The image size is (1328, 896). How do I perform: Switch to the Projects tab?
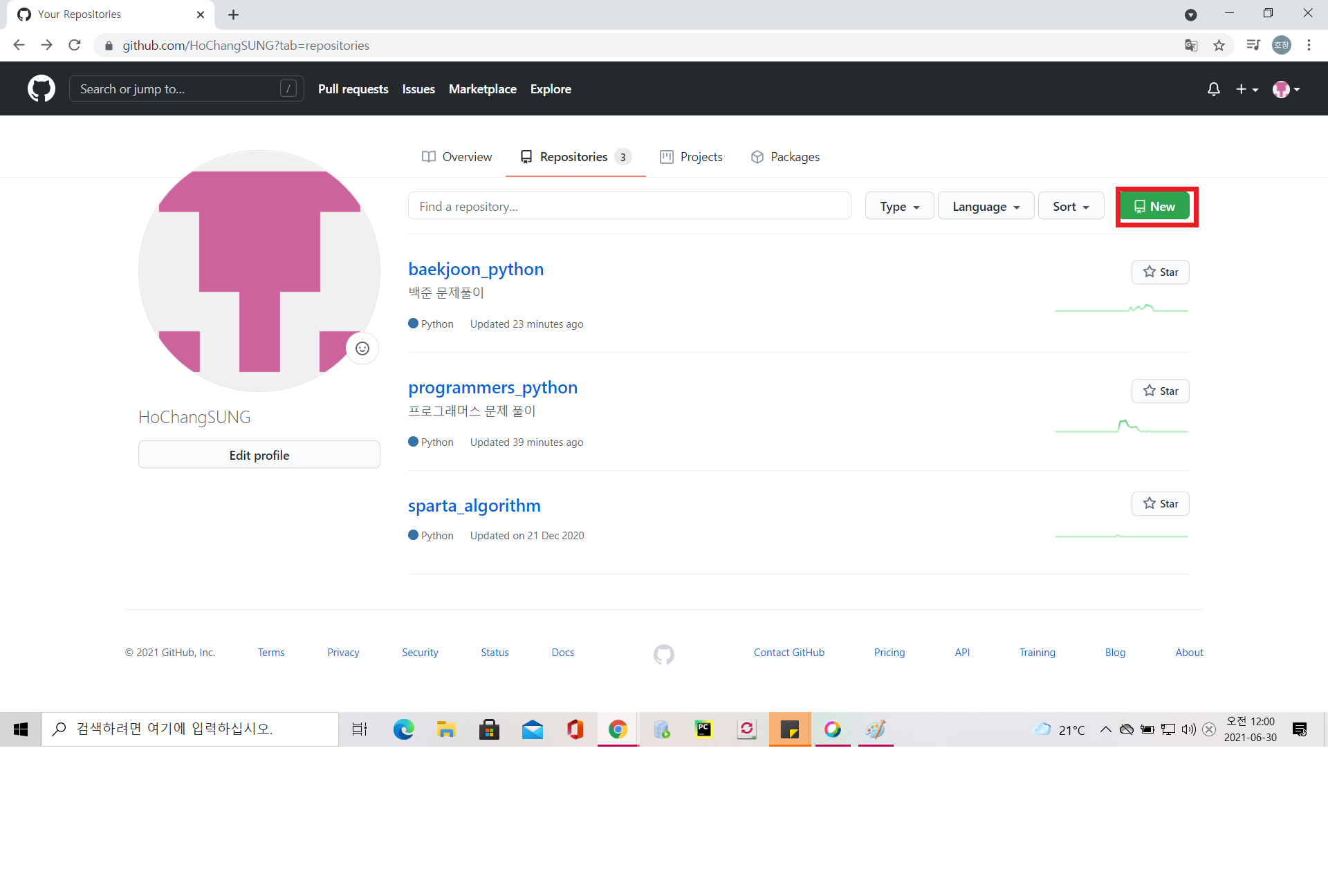coord(691,157)
